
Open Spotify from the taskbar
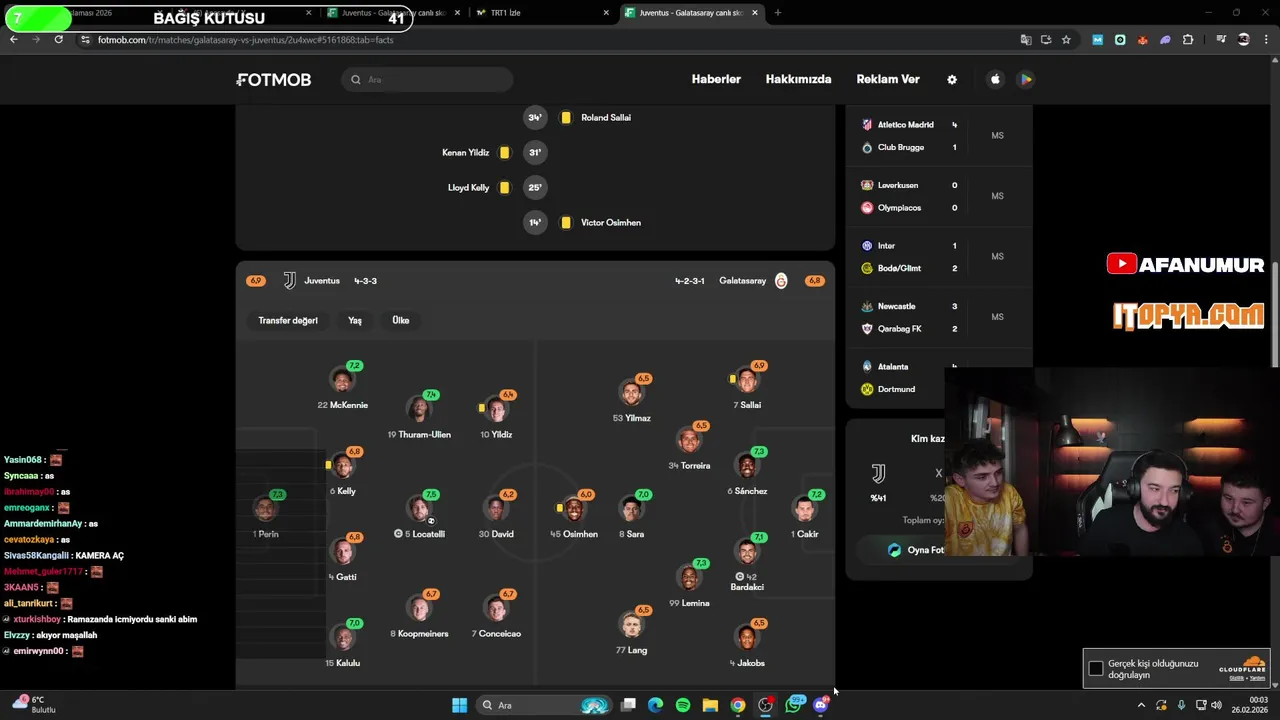click(x=683, y=705)
